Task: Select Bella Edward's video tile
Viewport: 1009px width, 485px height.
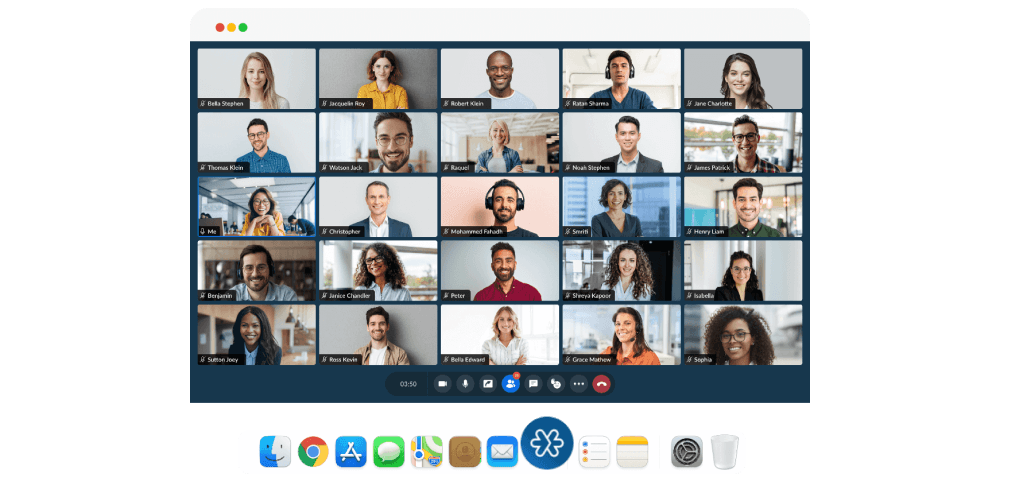Action: (499, 334)
